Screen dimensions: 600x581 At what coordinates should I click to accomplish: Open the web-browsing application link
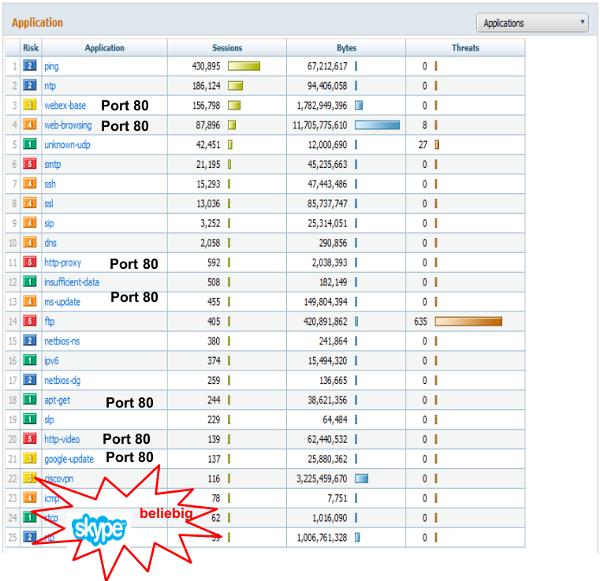click(x=68, y=125)
